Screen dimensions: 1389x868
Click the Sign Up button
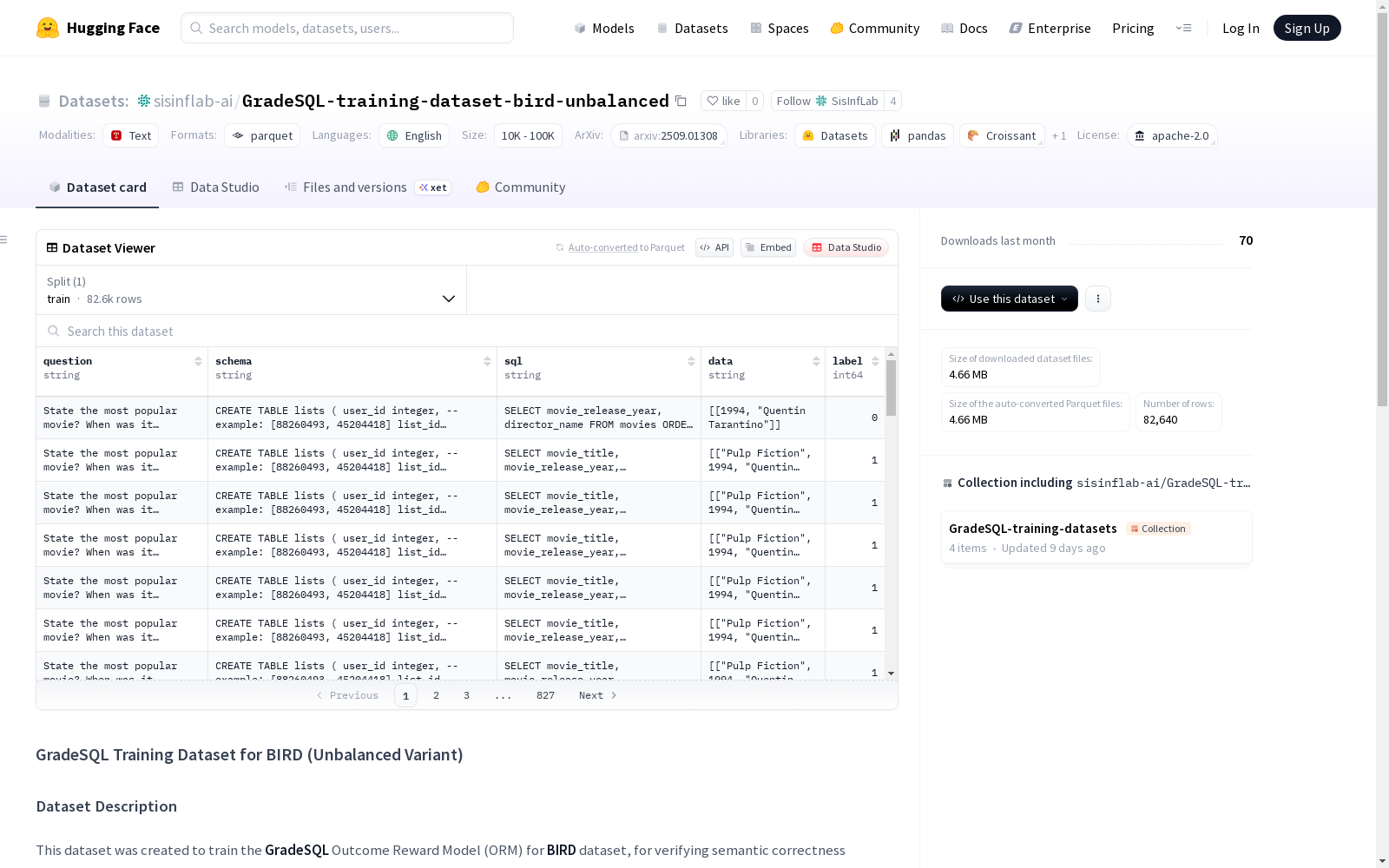point(1307,28)
